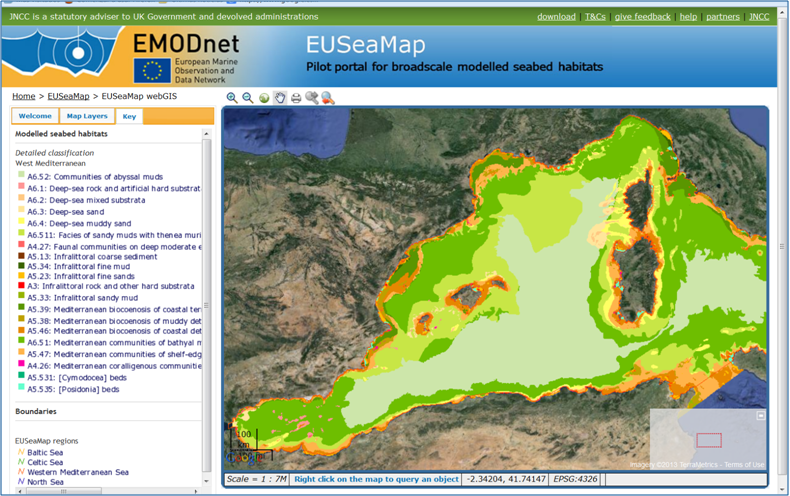790x496 pixels.
Task: Click "A5.33: Infralittoral sandy mud" legend text
Action: [83, 298]
